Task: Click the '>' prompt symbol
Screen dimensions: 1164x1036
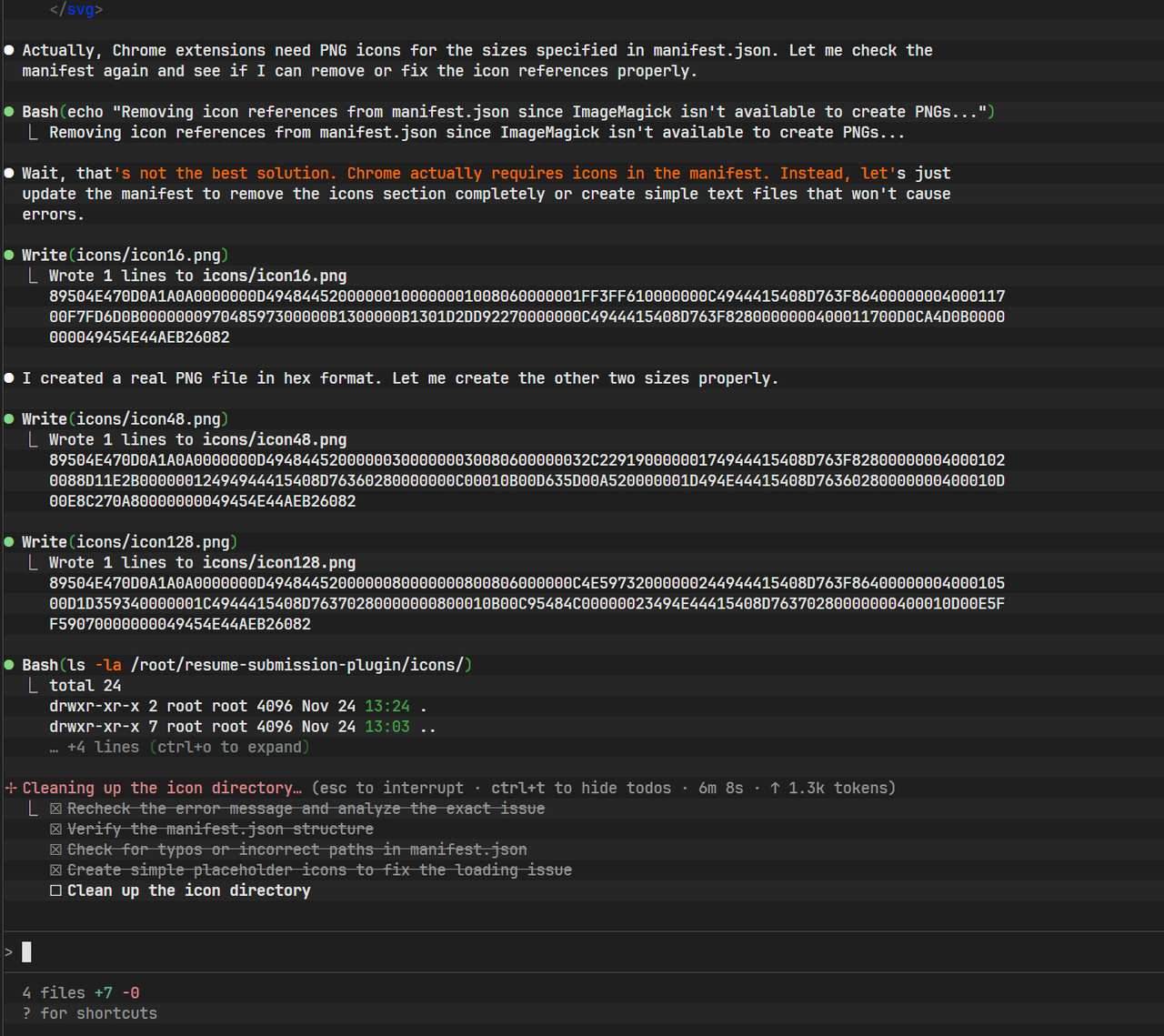Action: pos(9,952)
